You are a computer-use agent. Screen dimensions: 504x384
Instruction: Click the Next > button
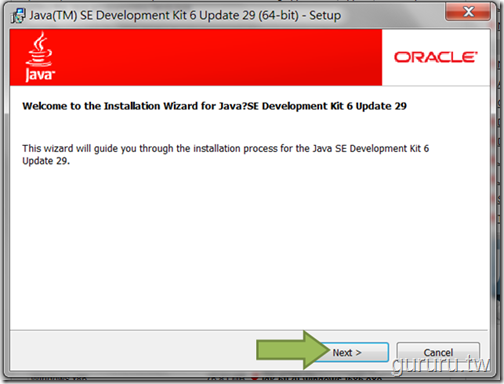click(352, 352)
